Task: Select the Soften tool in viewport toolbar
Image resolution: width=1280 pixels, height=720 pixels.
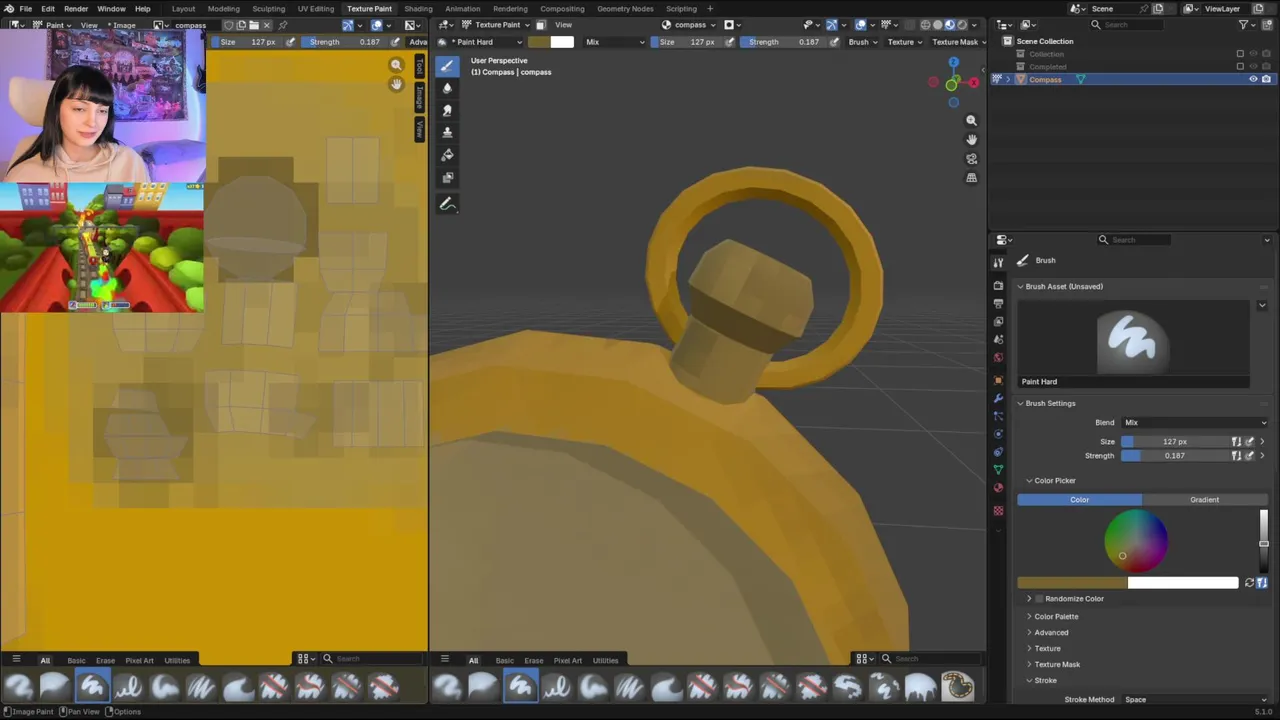Action: tap(447, 88)
